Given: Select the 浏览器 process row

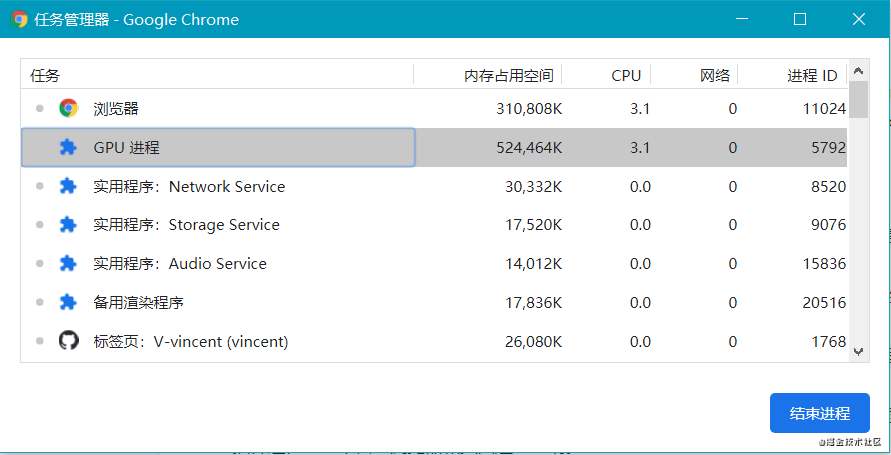Looking at the screenshot, I should (435, 108).
